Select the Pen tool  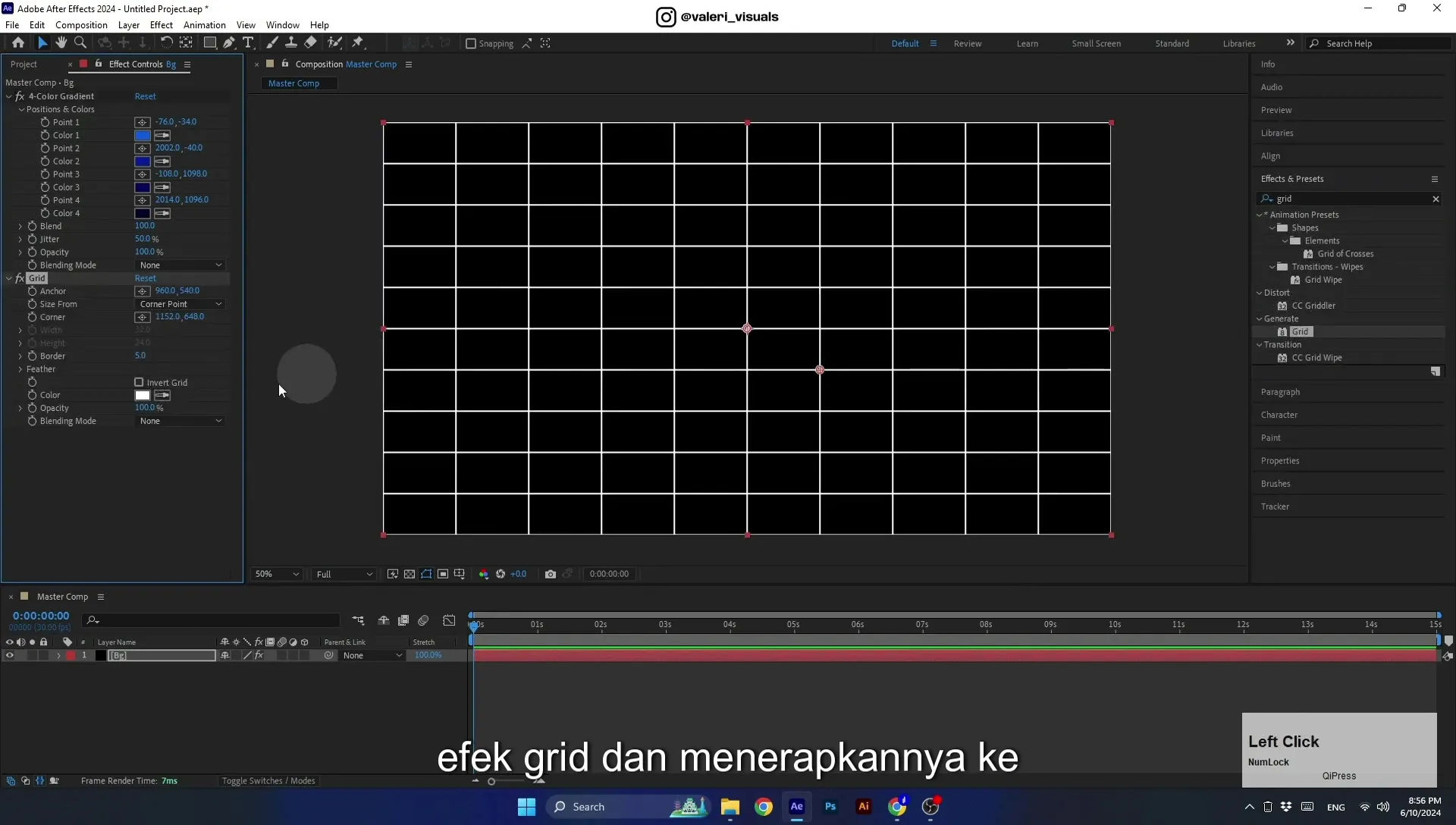tap(229, 43)
